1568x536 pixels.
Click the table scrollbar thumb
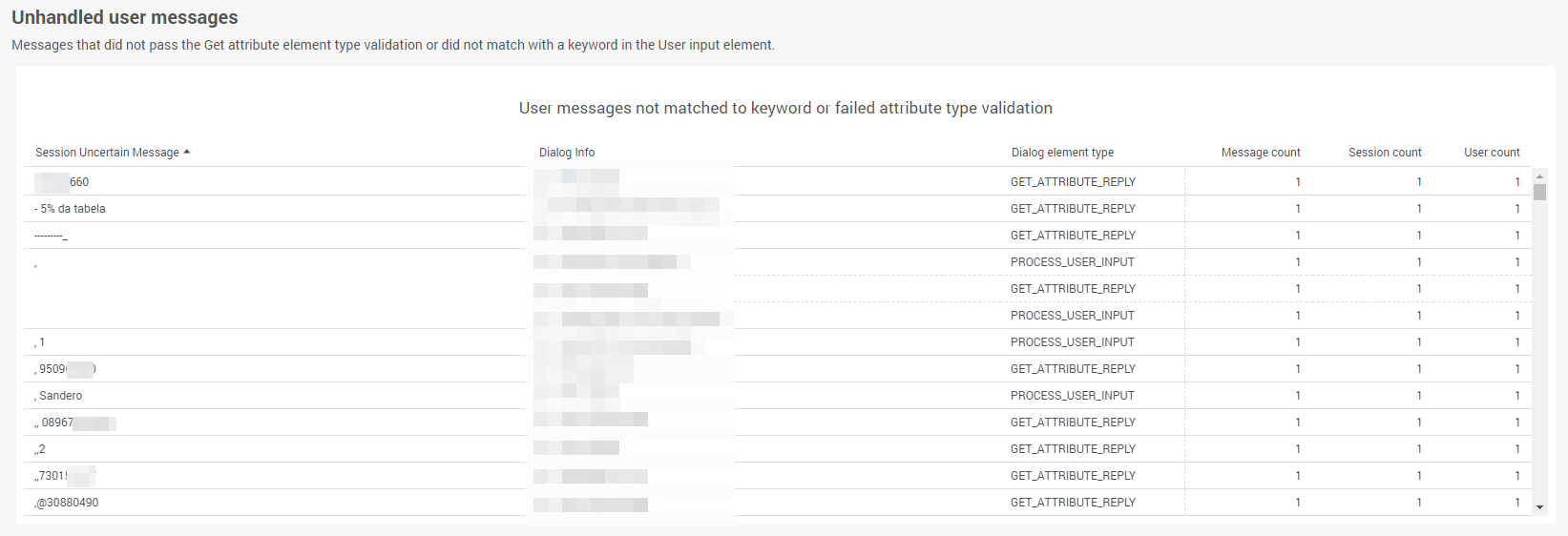coord(1539,192)
